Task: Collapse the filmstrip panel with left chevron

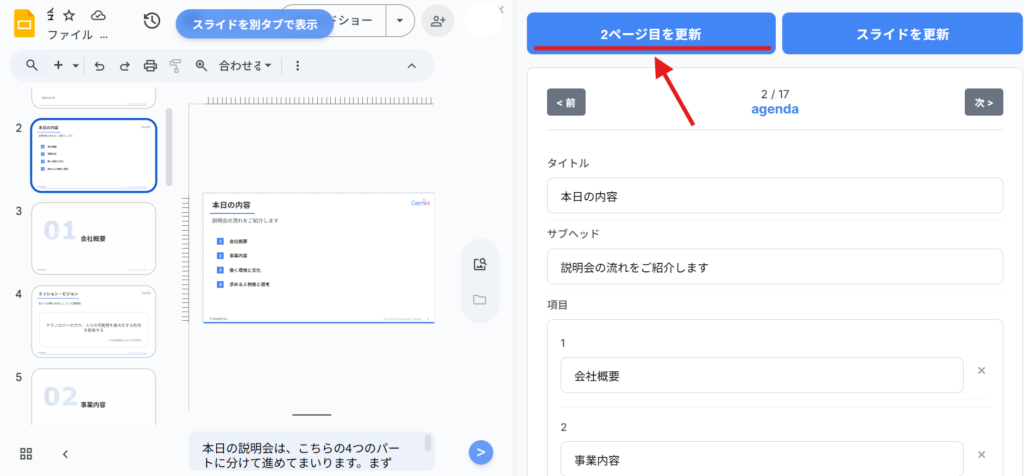Action: 65,453
